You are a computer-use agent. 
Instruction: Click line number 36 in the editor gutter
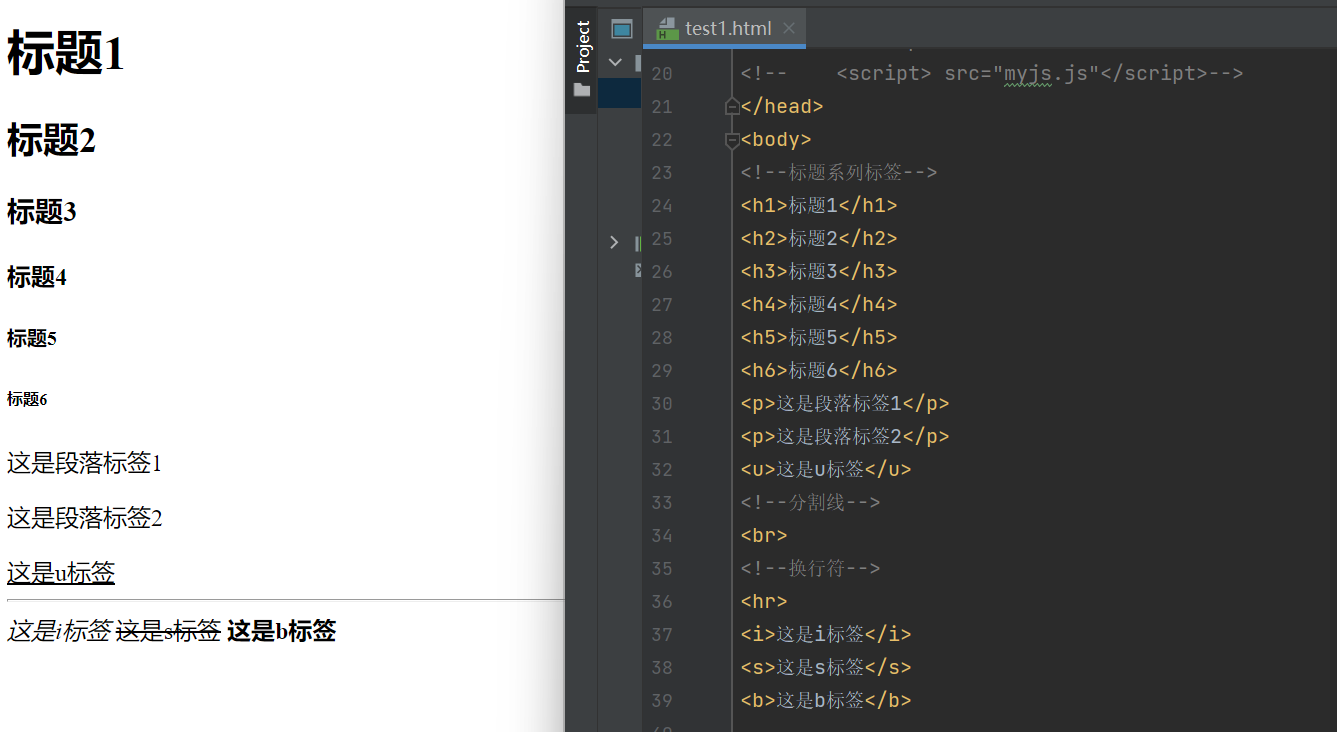[662, 602]
